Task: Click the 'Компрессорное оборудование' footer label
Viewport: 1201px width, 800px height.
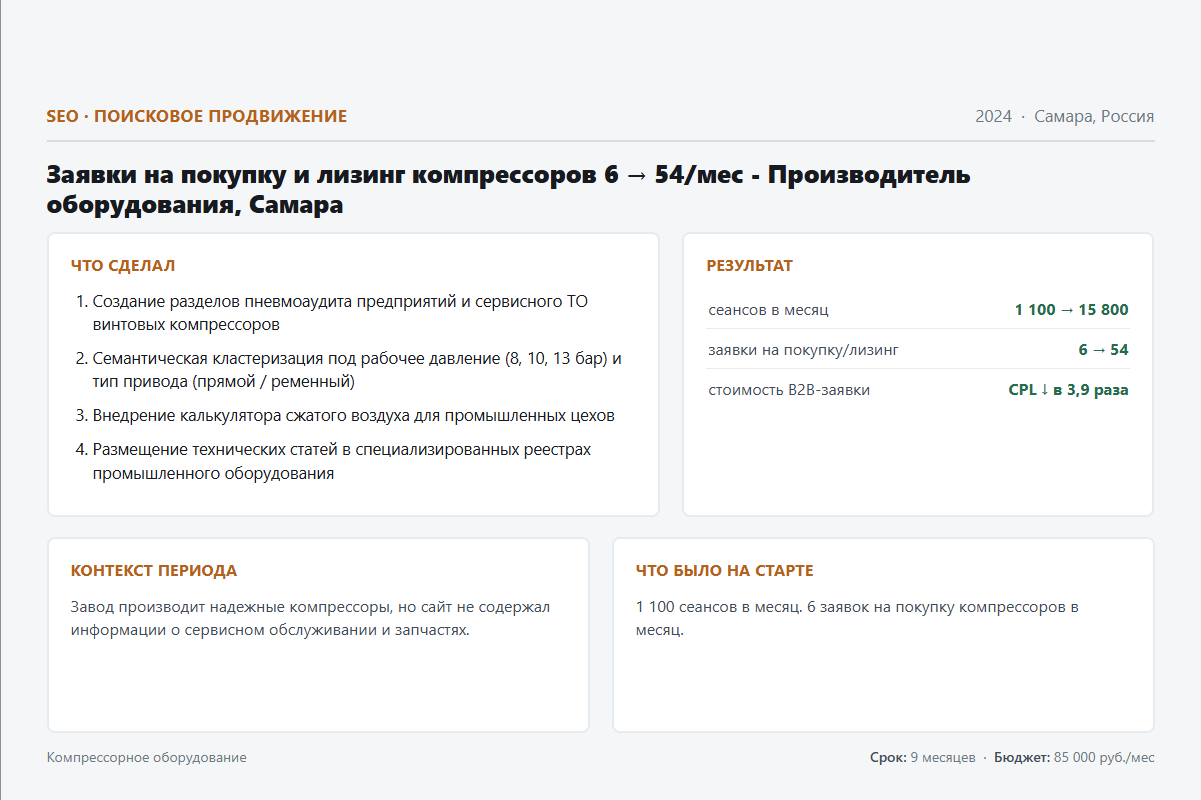Action: click(x=147, y=758)
